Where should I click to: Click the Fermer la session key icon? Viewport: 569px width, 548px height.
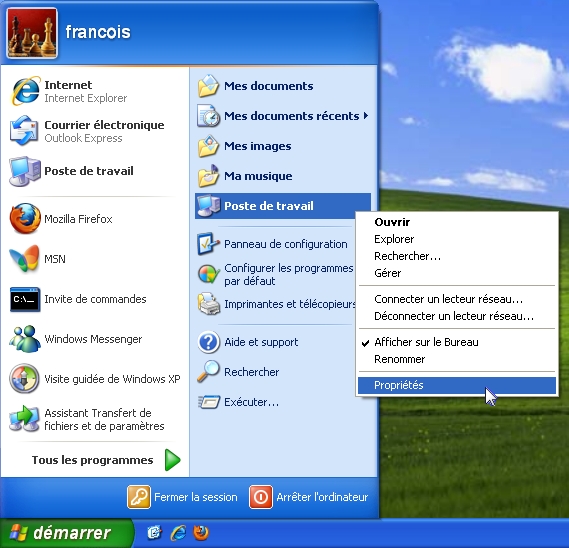point(139,497)
